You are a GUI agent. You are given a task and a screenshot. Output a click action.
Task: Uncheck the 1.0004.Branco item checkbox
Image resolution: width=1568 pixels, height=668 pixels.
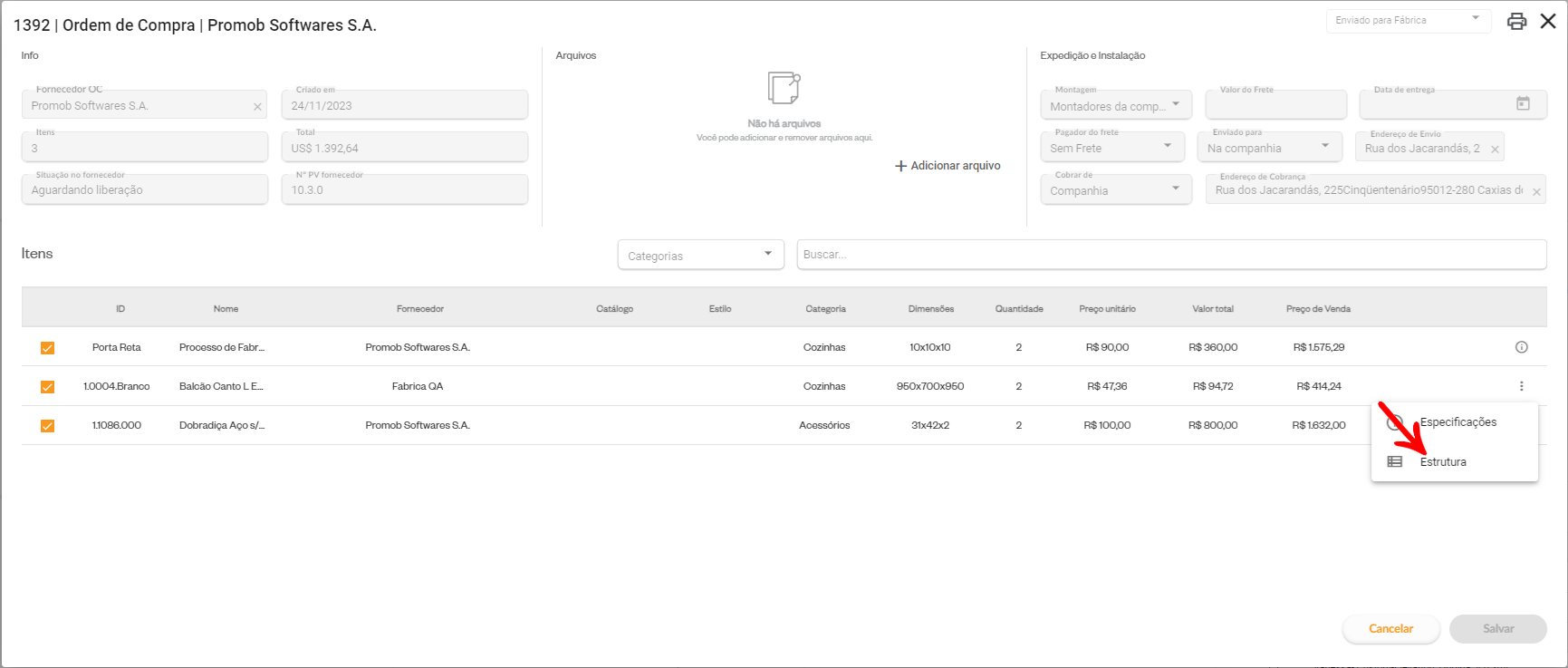[x=47, y=387]
